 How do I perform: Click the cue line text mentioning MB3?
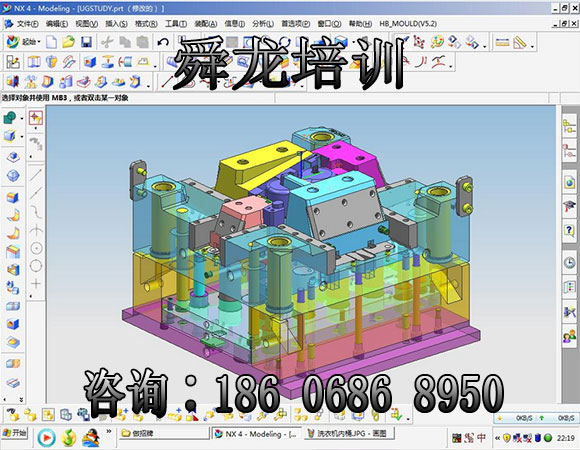[65, 98]
